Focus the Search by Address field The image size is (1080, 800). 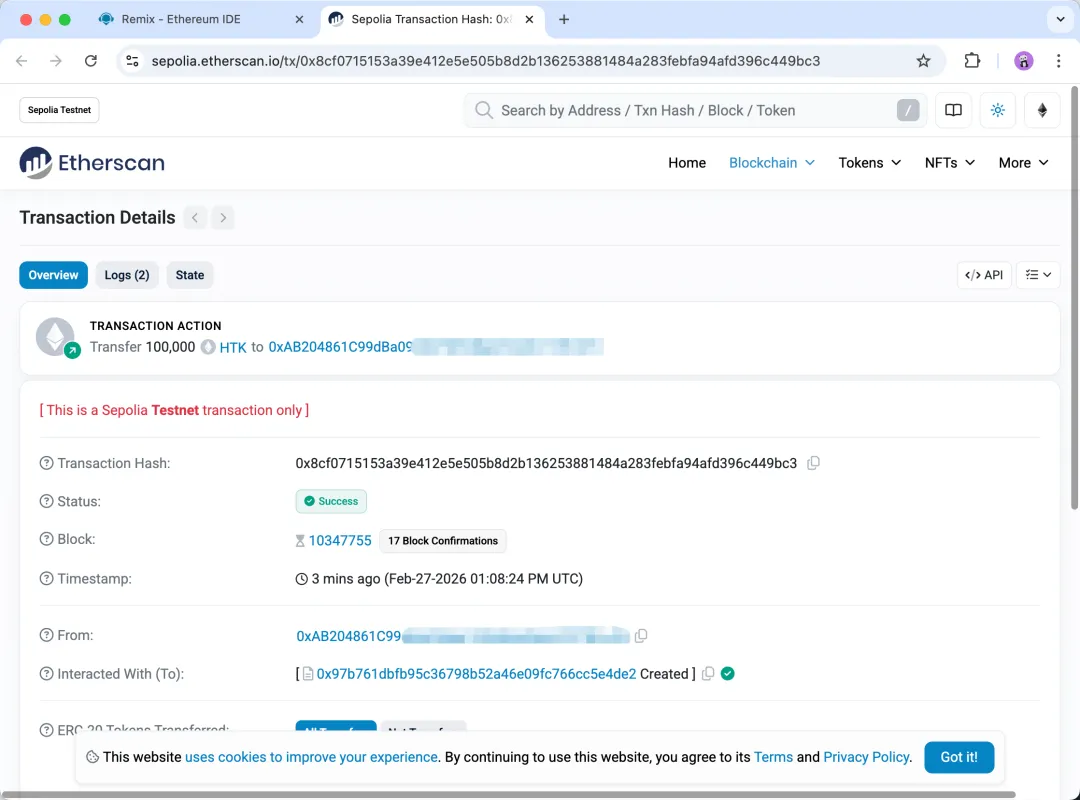click(x=696, y=110)
